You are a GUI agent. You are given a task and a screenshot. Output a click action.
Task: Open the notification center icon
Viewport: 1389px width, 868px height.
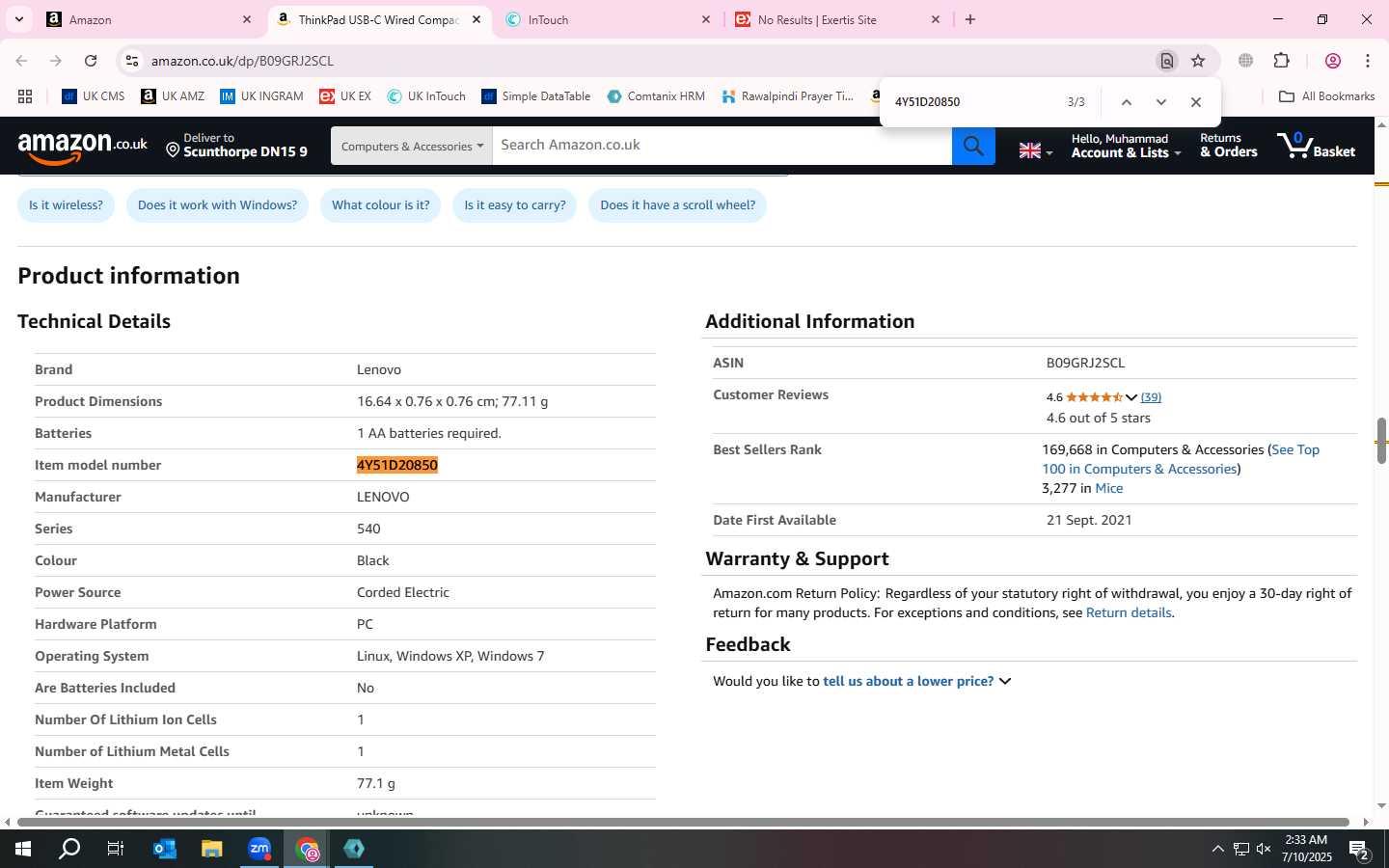pos(1359,850)
